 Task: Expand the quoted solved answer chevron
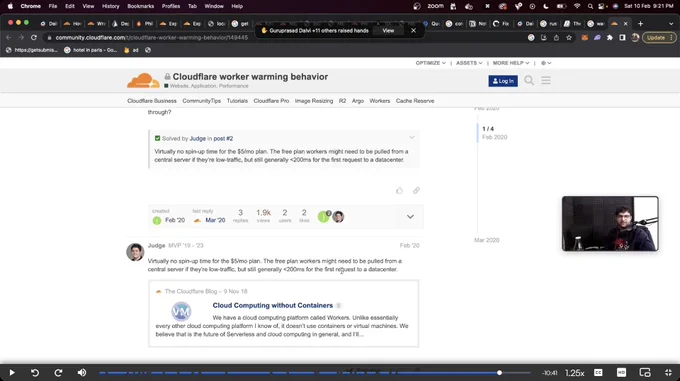(x=412, y=137)
